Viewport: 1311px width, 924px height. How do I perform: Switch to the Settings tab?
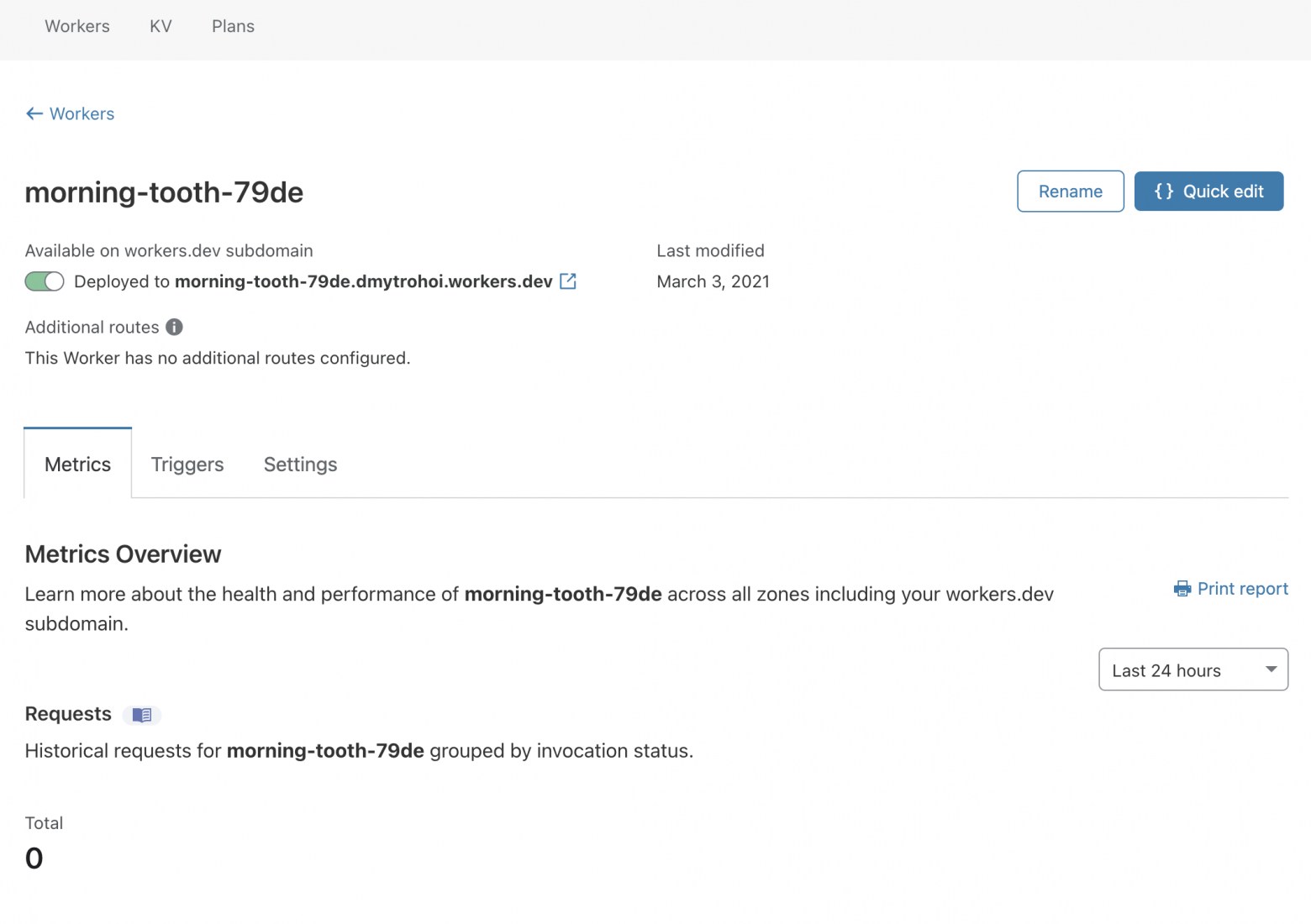[x=300, y=465]
